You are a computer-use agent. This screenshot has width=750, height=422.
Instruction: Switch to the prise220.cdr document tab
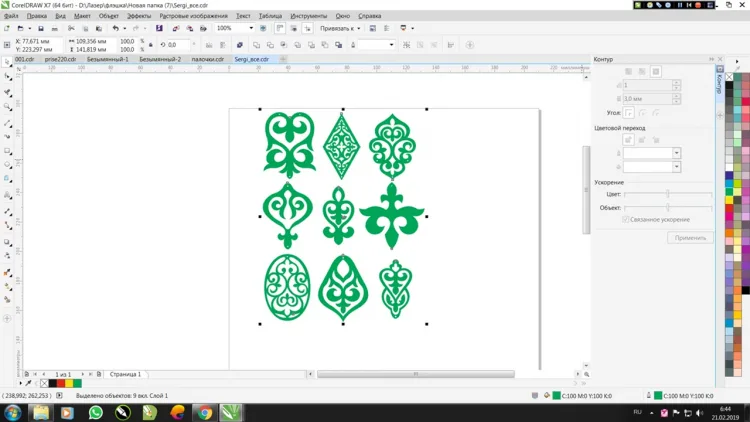(60, 59)
